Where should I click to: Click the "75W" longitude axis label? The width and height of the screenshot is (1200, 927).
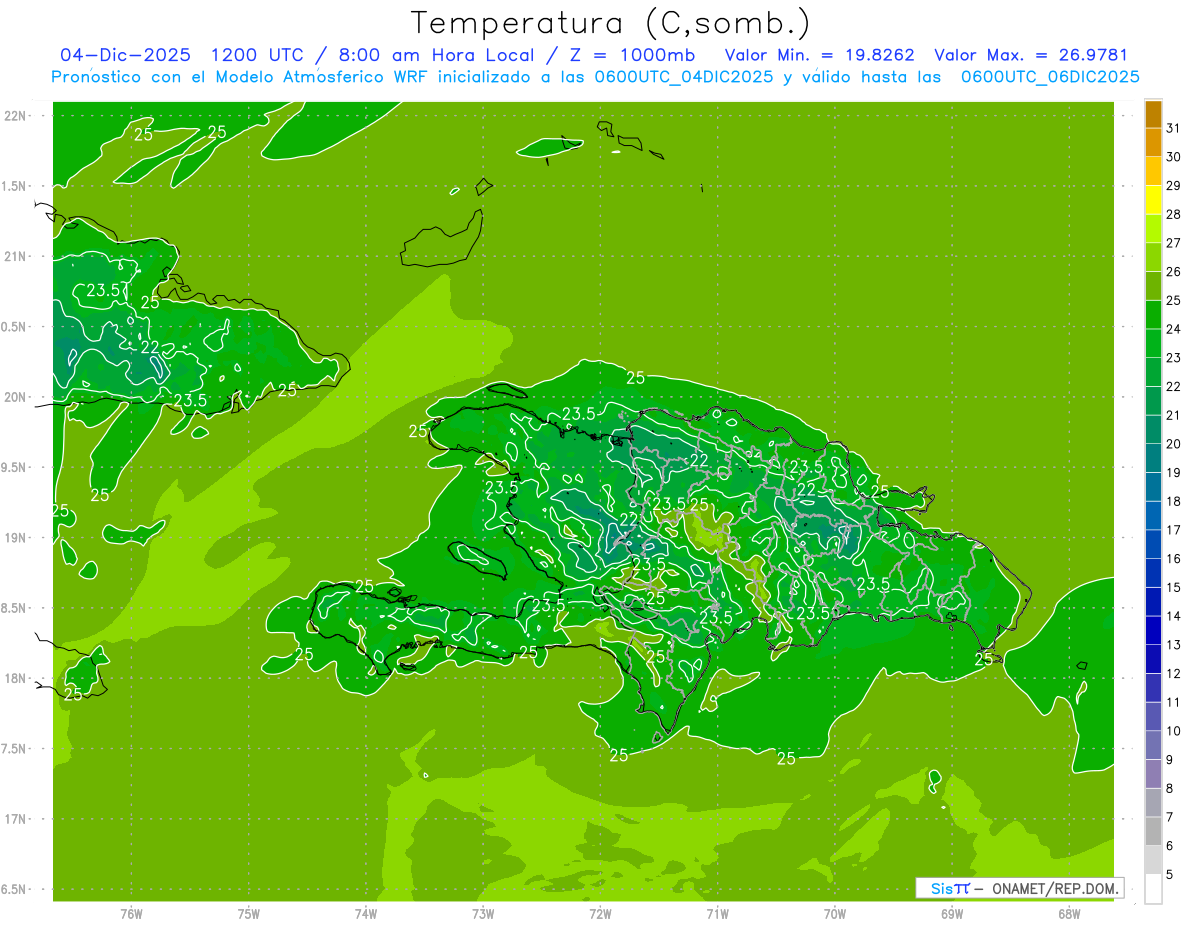(x=249, y=913)
